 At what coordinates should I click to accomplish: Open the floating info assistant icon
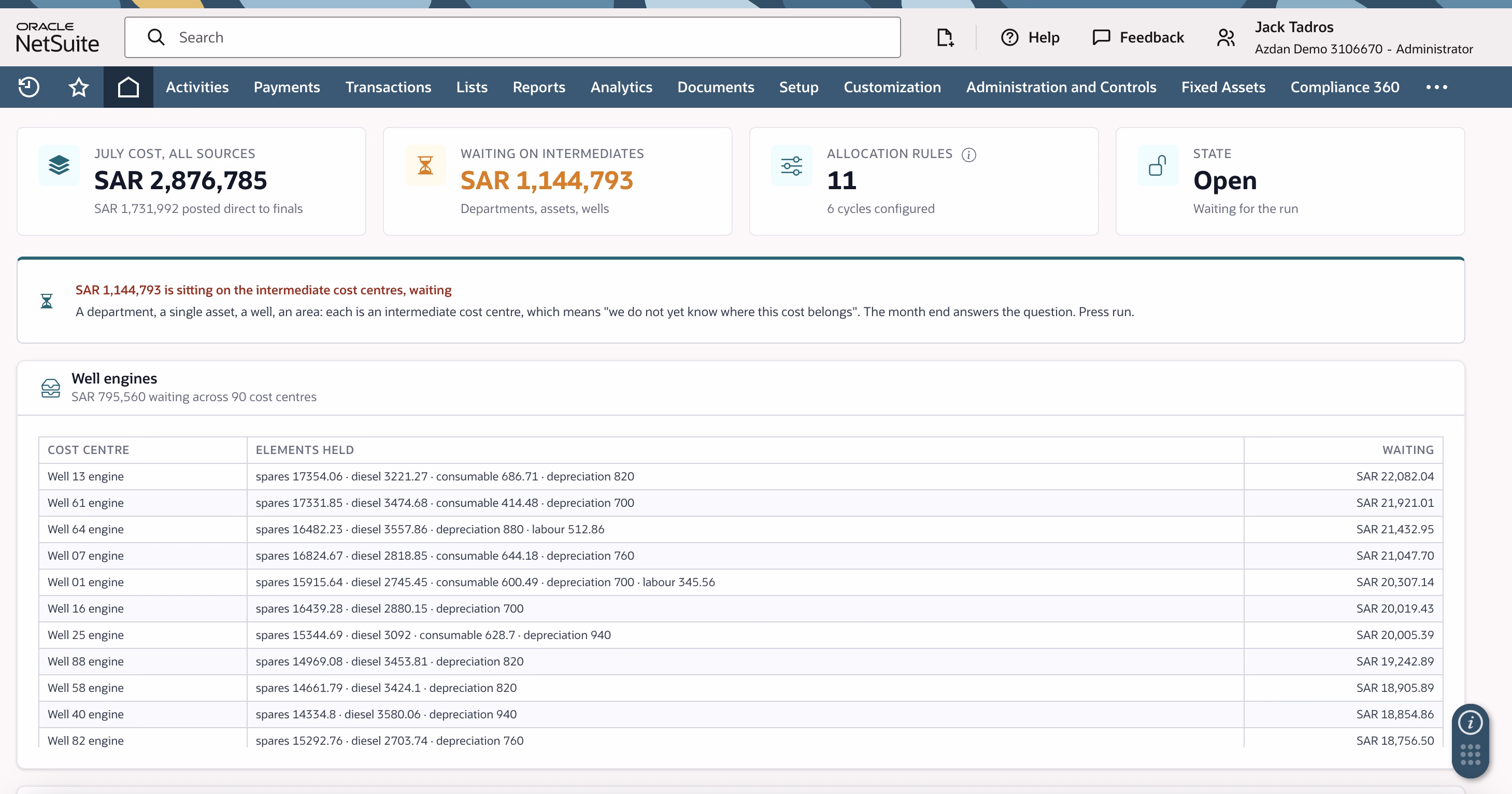[1470, 722]
